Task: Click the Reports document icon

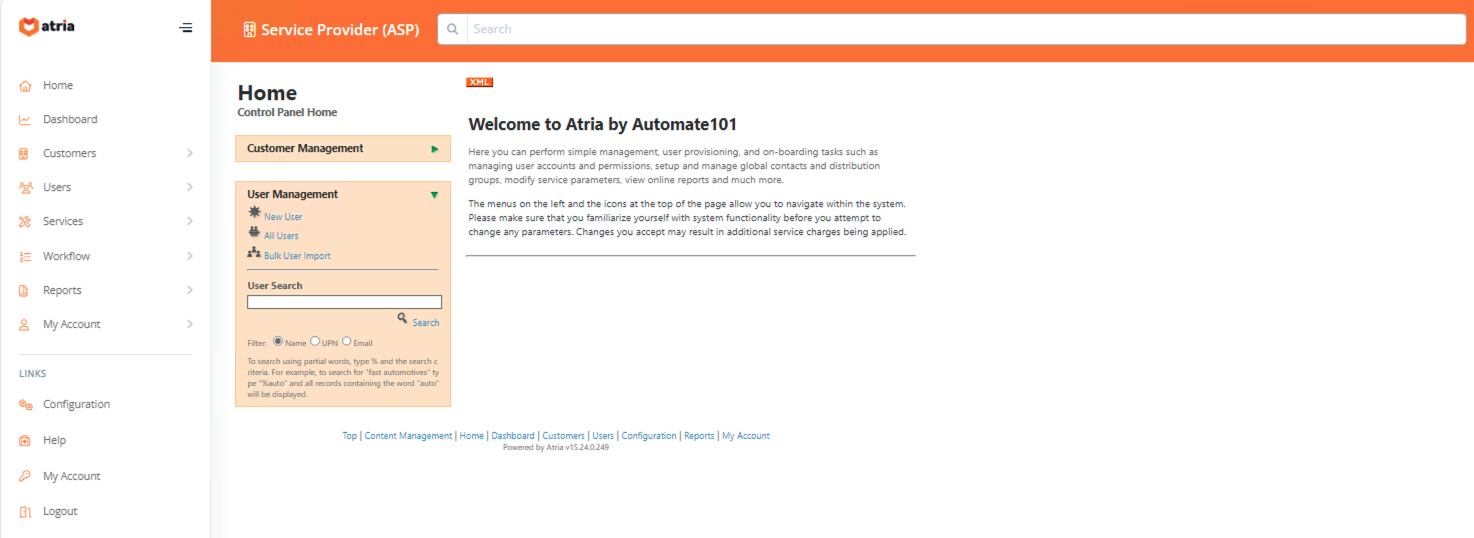Action: (25, 291)
